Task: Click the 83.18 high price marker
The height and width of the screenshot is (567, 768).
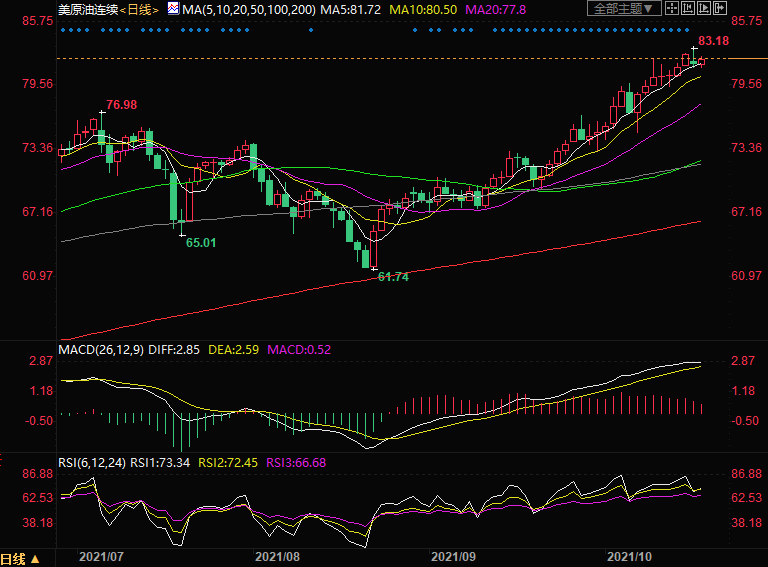Action: [713, 41]
